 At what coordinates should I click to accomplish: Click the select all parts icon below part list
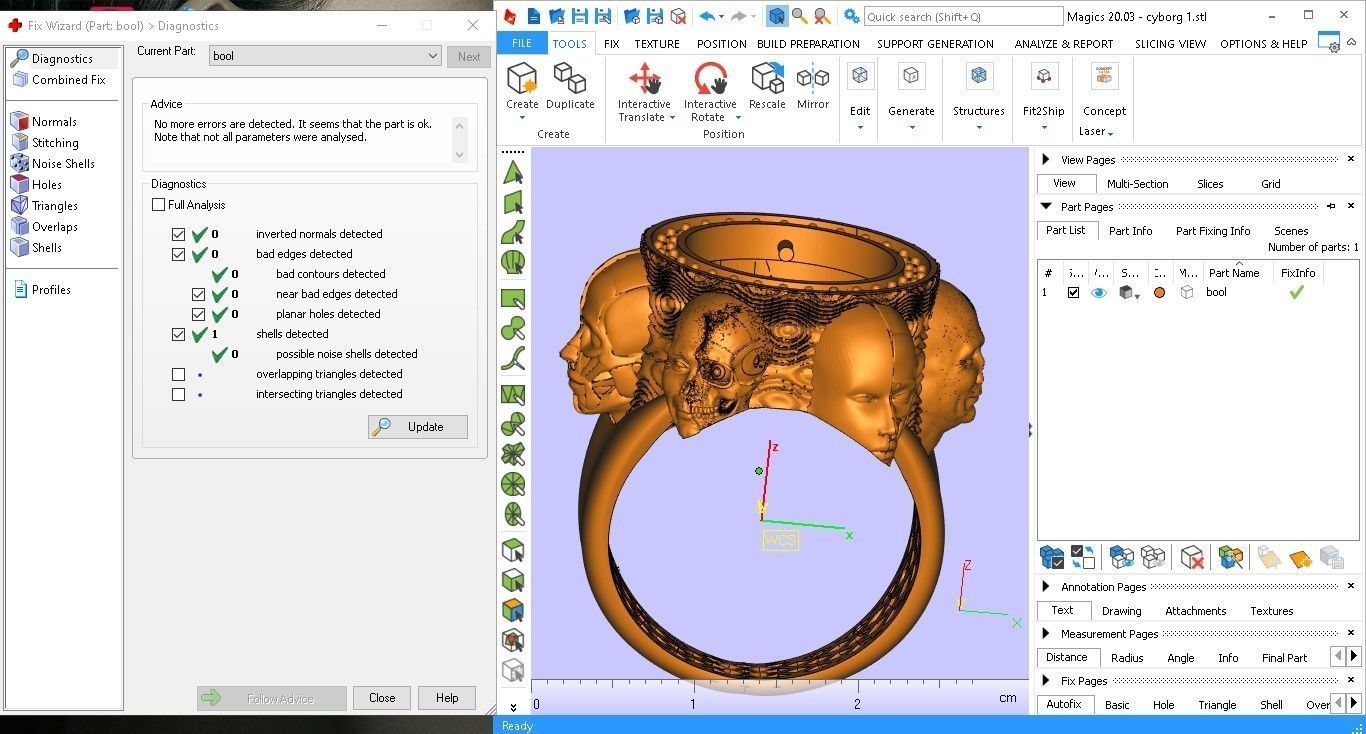[1052, 557]
